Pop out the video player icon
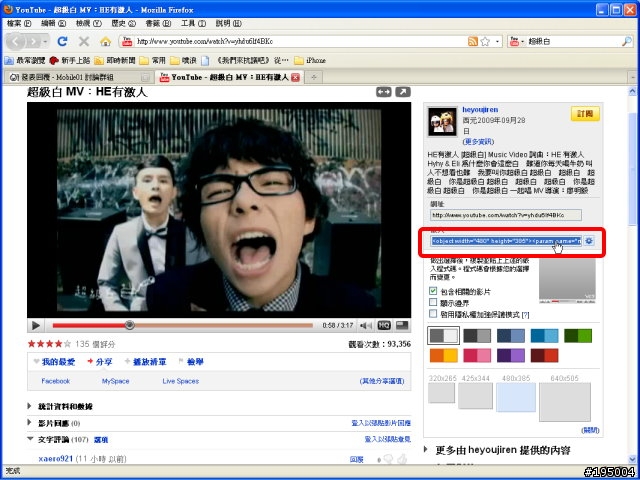 coord(403,92)
